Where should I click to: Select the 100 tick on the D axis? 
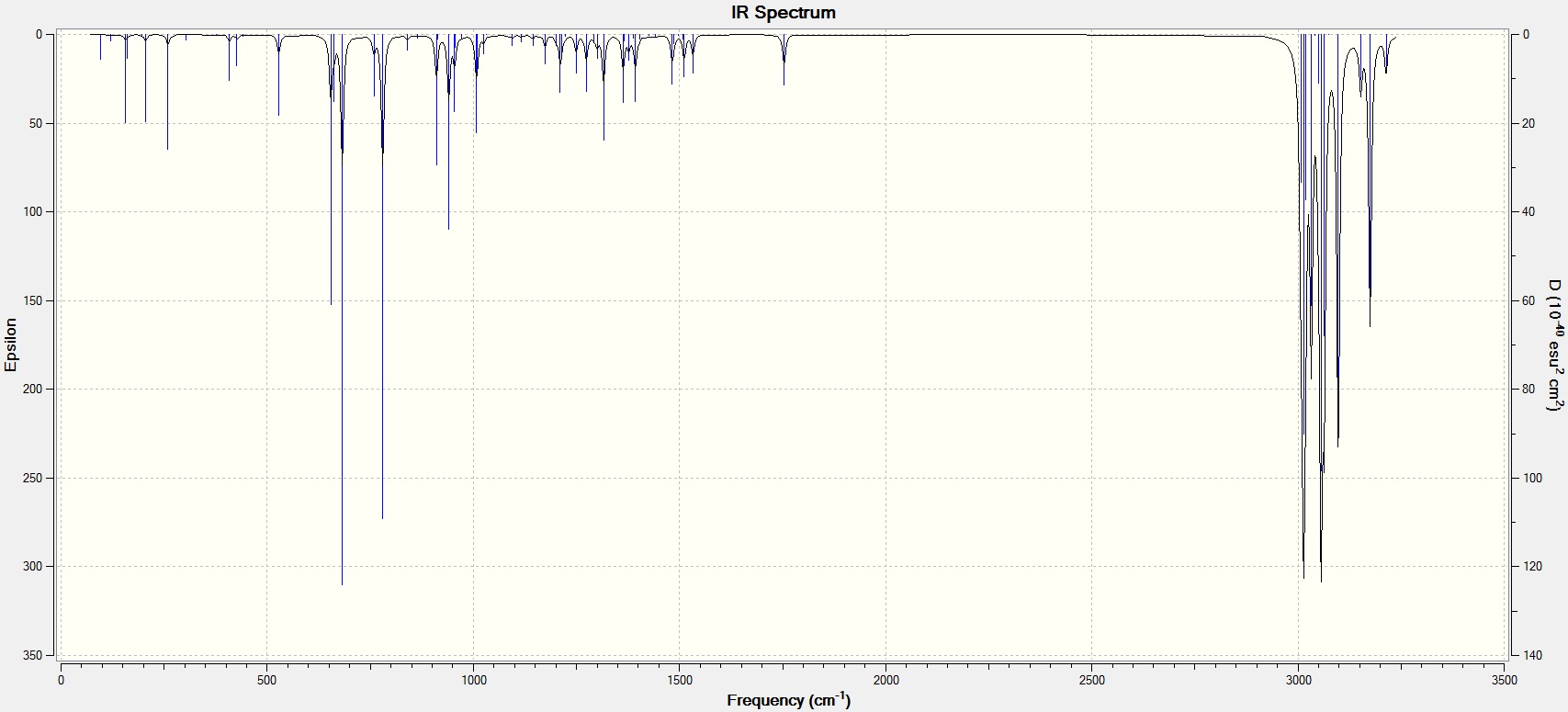coord(1532,478)
